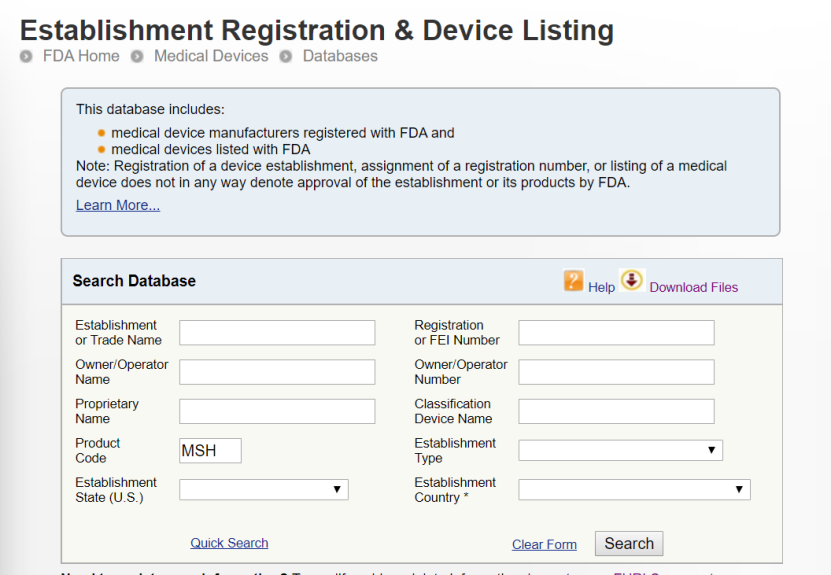Image resolution: width=831 pixels, height=575 pixels.
Task: Go to Medical Devices breadcrumb
Action: (211, 56)
